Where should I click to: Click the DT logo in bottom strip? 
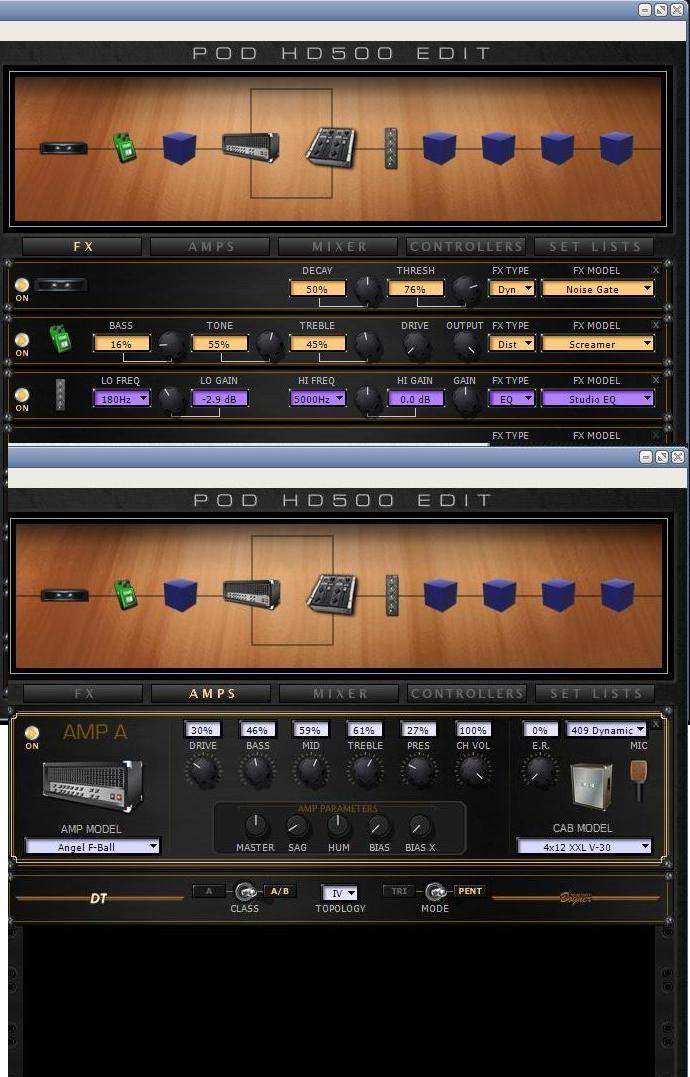pos(99,898)
